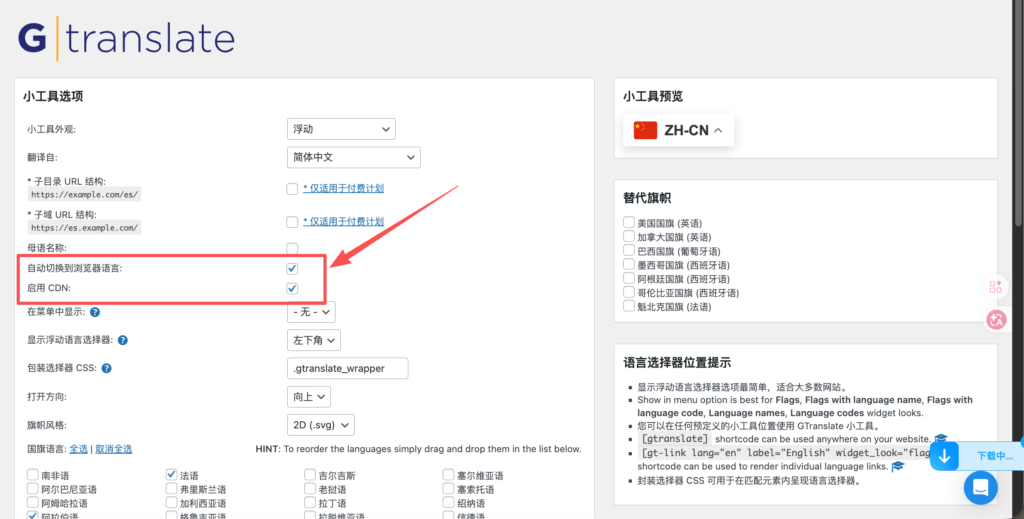Check the 阿尔巴尼亚语 language checkbox
This screenshot has height=519, width=1024.
[x=33, y=488]
